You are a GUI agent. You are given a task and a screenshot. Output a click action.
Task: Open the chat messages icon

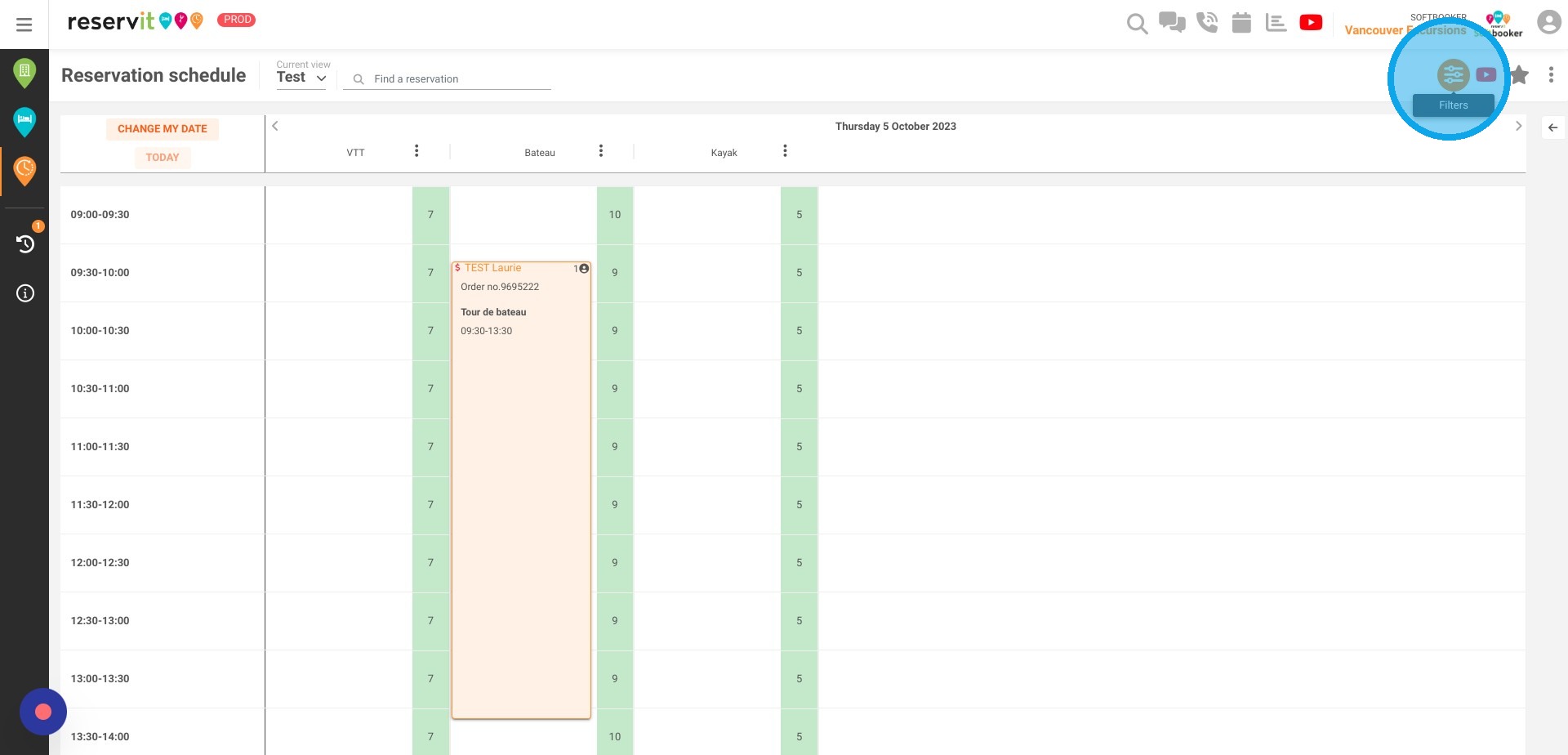point(1172,23)
